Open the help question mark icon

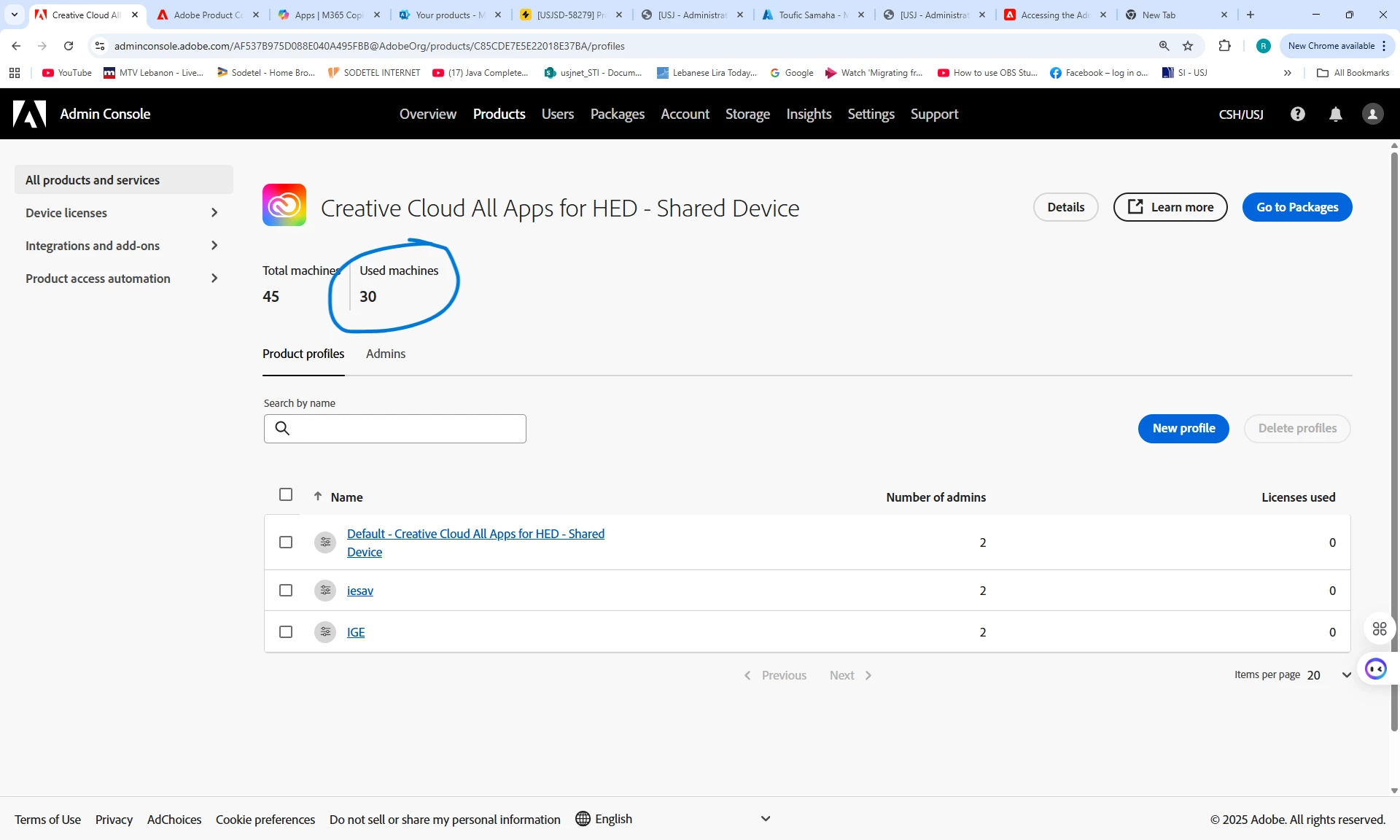click(1298, 114)
